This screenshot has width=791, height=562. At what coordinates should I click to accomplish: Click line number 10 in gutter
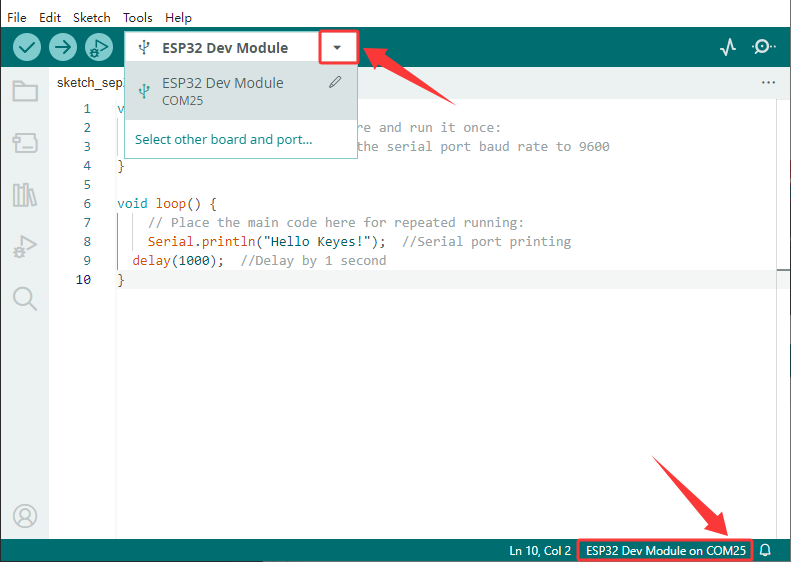point(83,279)
